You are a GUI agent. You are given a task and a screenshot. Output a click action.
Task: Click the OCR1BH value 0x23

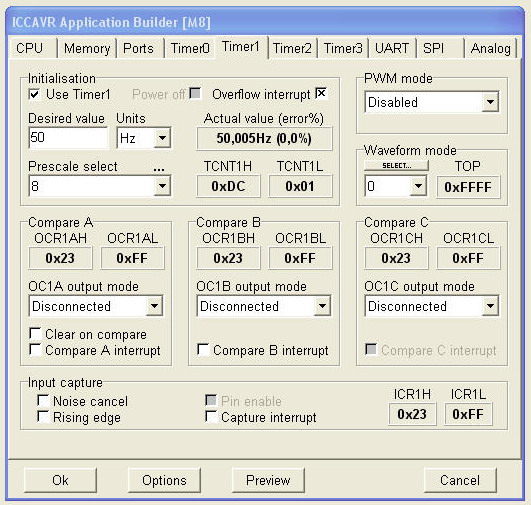point(229,258)
